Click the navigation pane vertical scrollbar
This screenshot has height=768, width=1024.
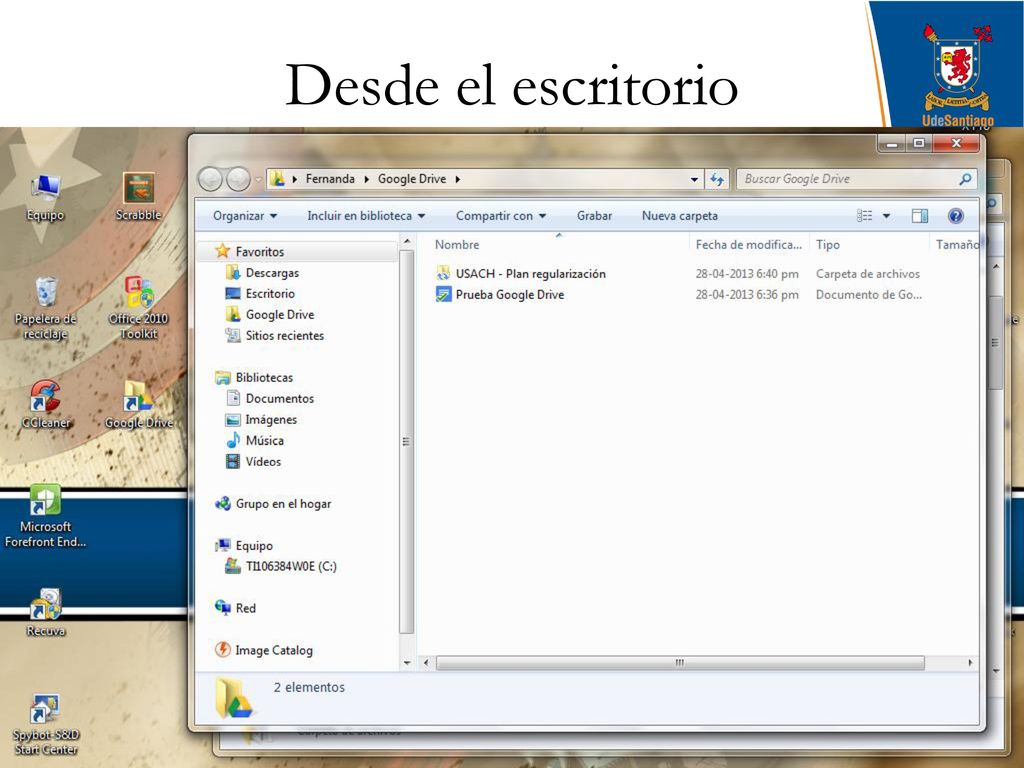pyautogui.click(x=406, y=442)
